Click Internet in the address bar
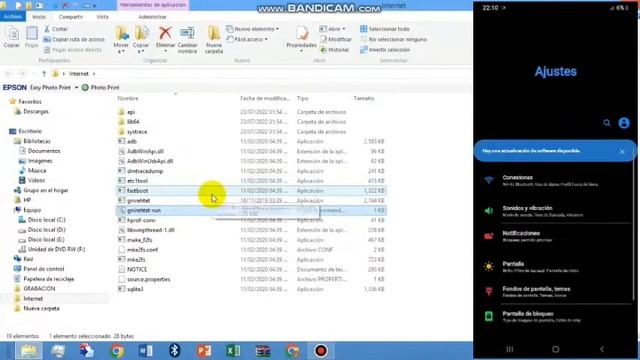 pos(78,74)
